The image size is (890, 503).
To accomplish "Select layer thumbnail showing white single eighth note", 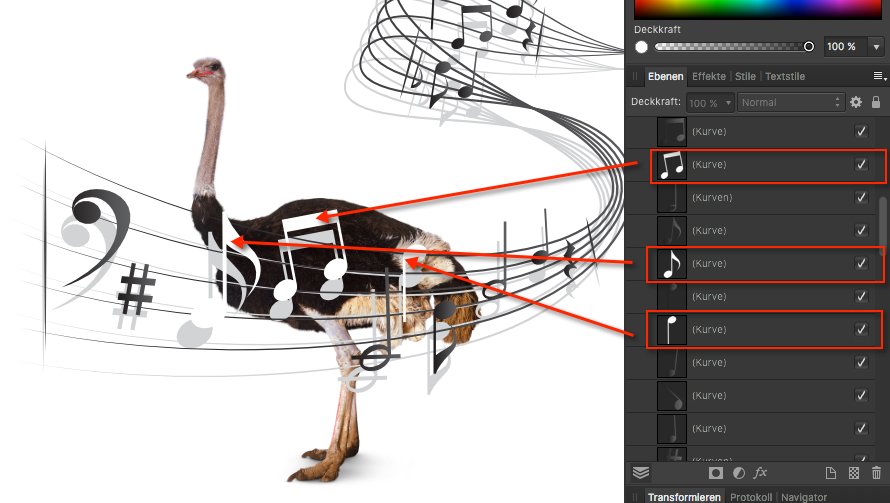I will tap(671, 263).
